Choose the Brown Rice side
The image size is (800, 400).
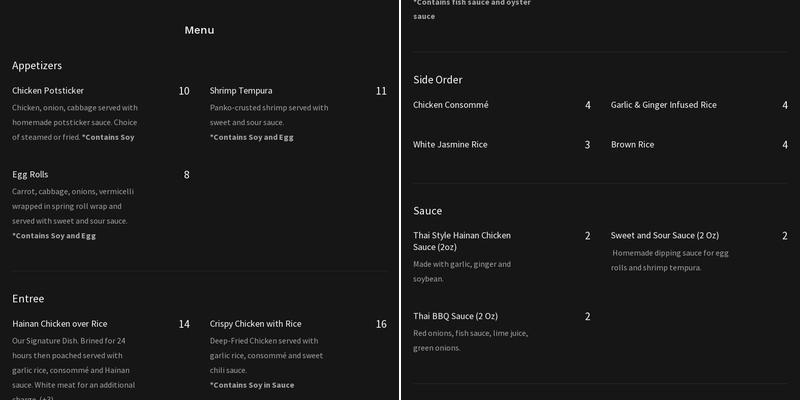pyautogui.click(x=632, y=145)
